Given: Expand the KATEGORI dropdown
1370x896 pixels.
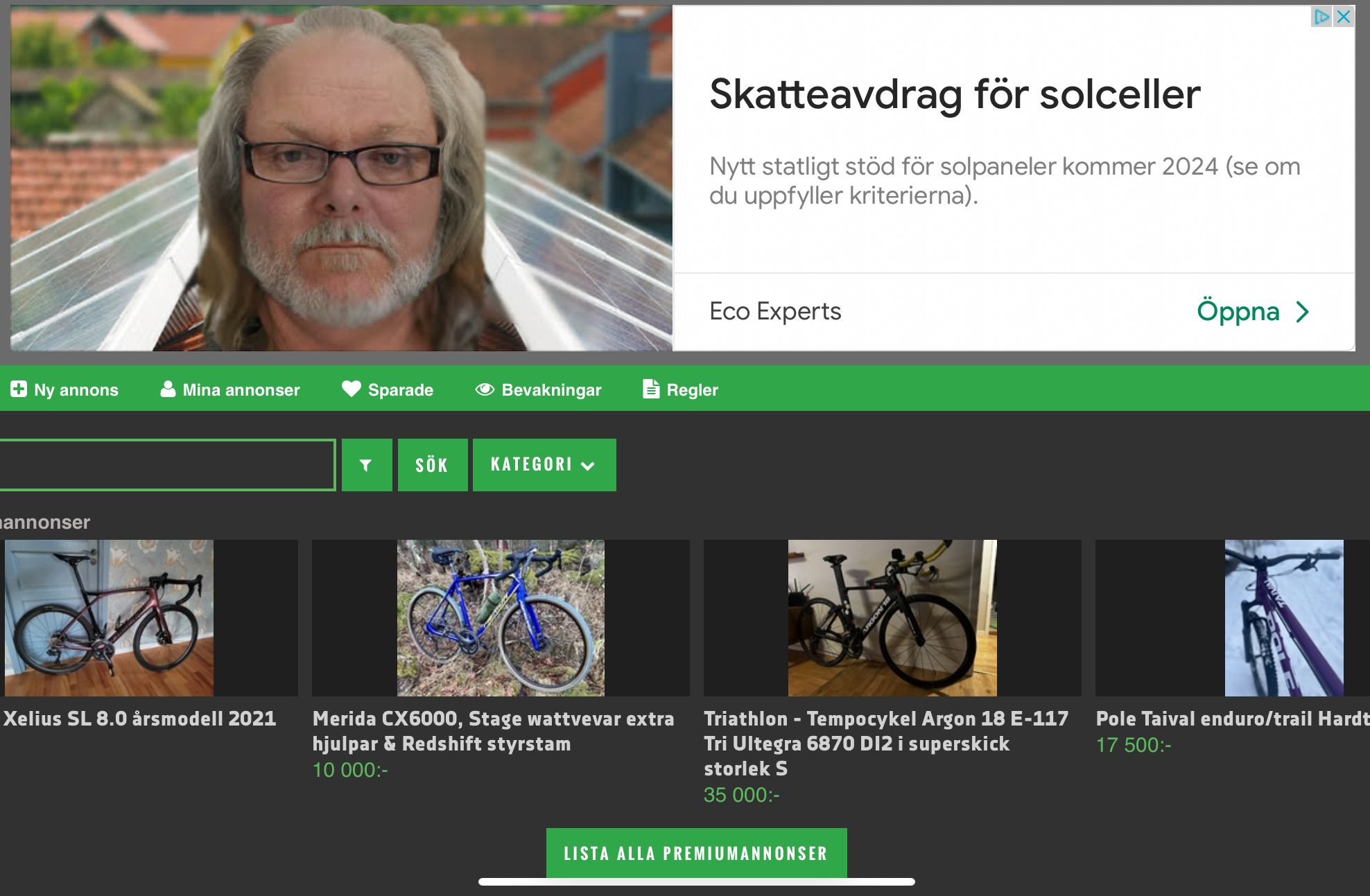Looking at the screenshot, I should coord(544,465).
